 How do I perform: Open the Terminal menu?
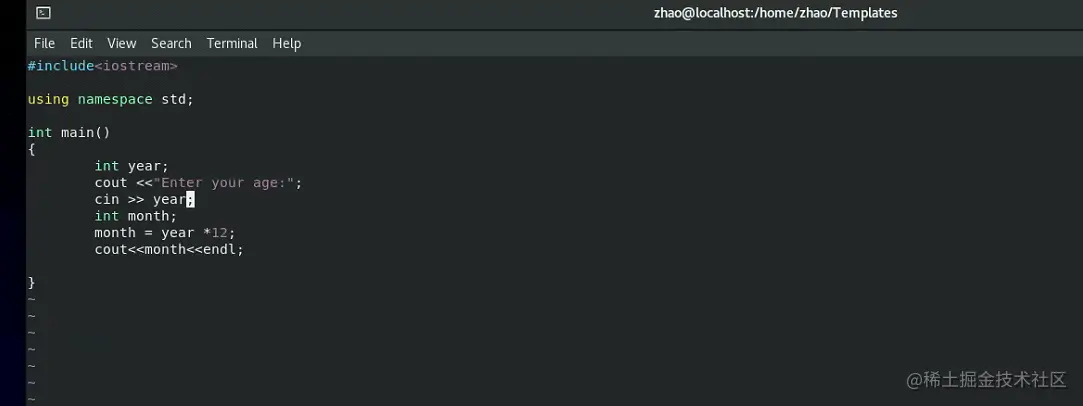pyautogui.click(x=232, y=44)
